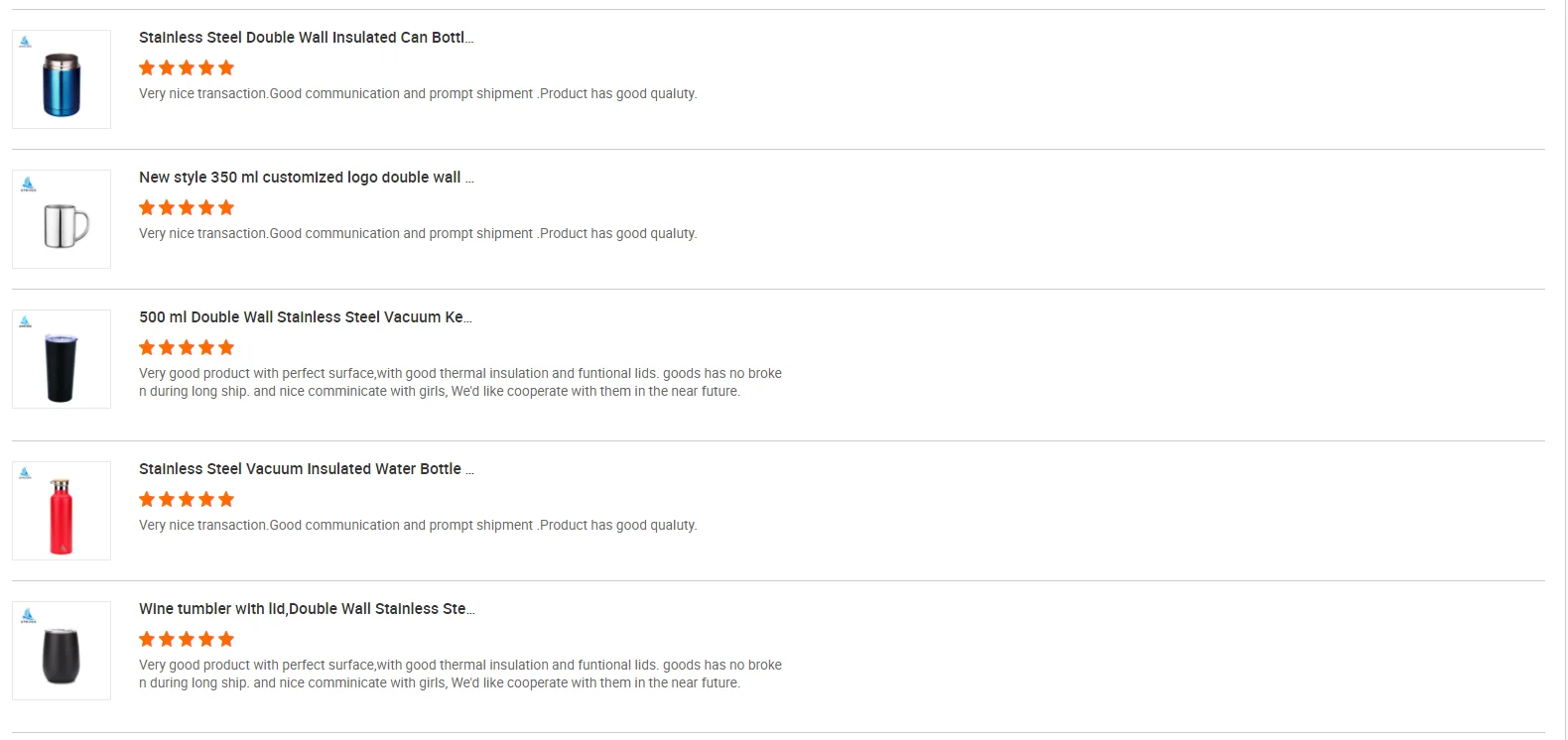Click the red water bottle thumbnail
The width and height of the screenshot is (1568, 740).
click(x=62, y=516)
